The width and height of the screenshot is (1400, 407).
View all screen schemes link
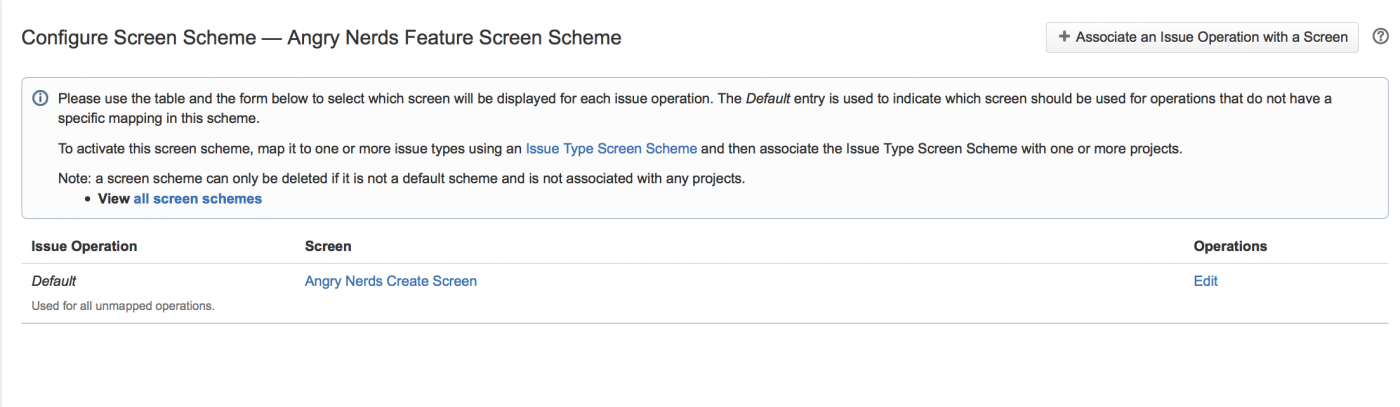pyautogui.click(x=197, y=199)
